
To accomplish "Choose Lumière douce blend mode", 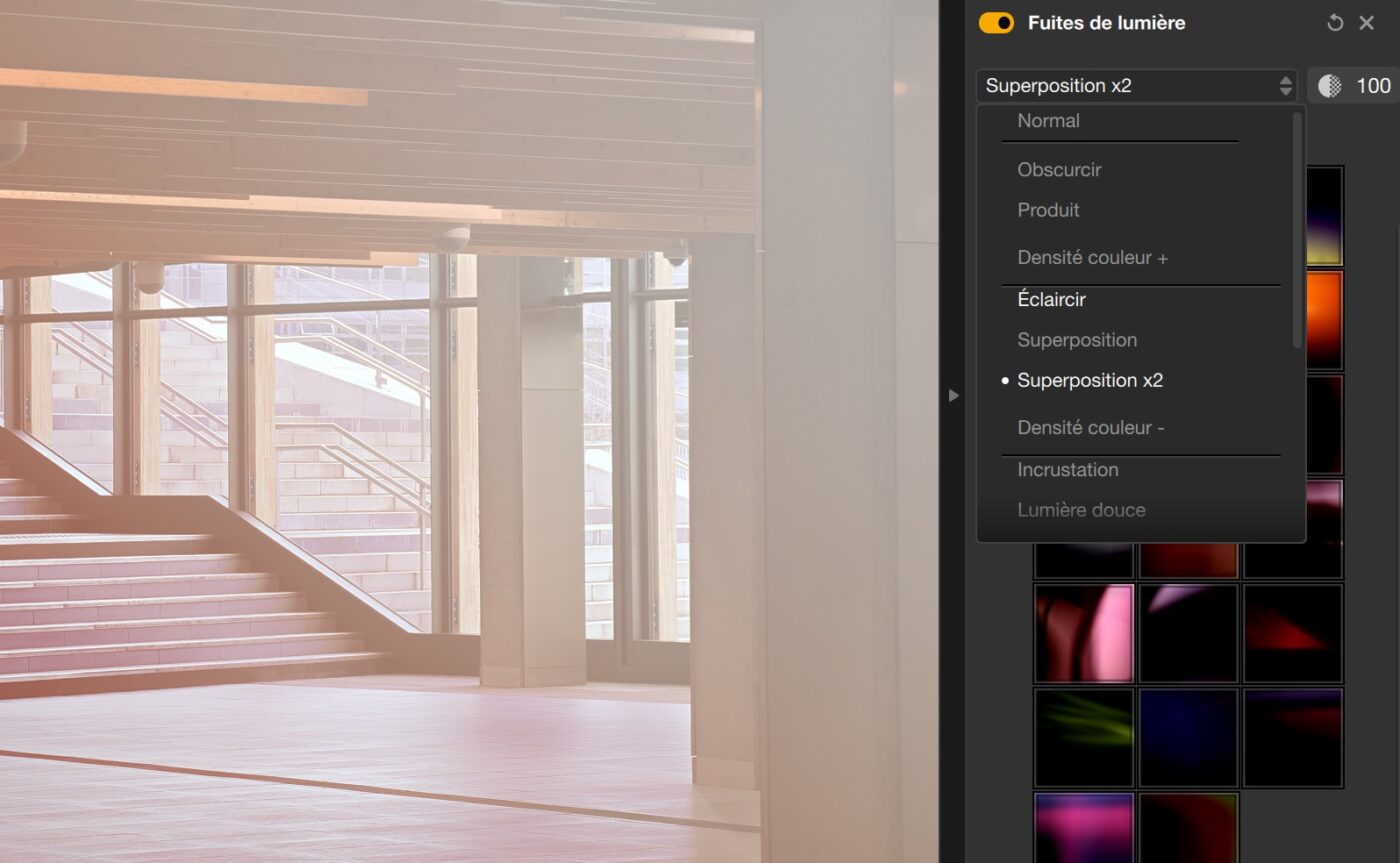I will tap(1081, 510).
